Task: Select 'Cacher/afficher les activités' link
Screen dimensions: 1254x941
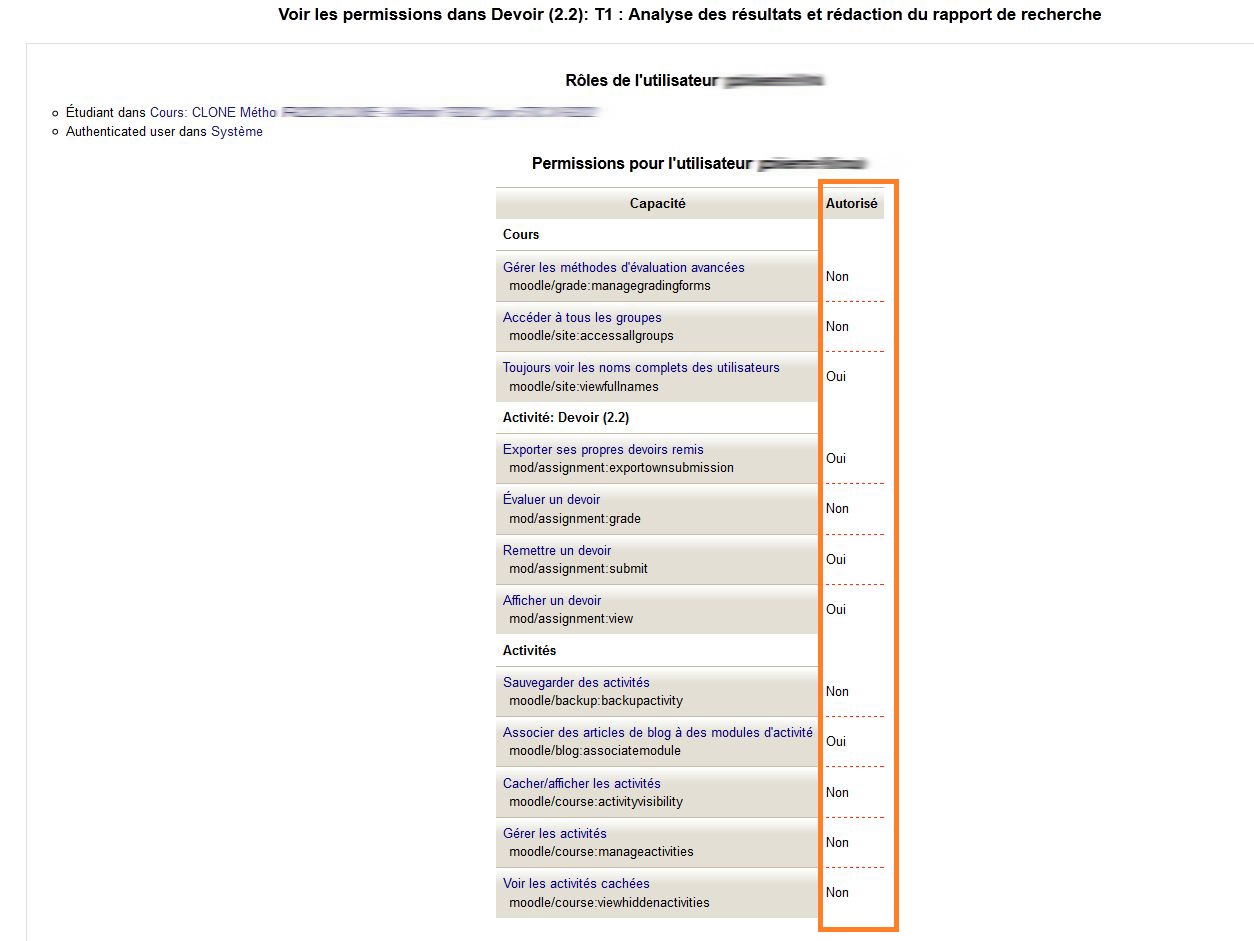Action: click(582, 783)
